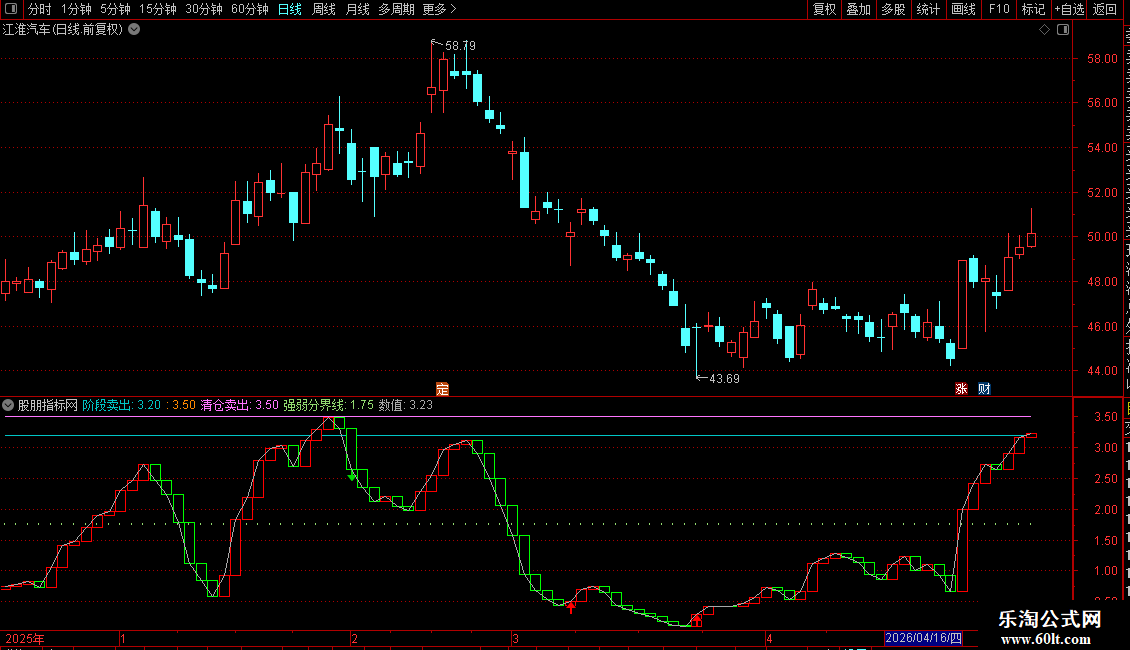Click the 统计 statistics button
Viewport: 1130px width, 650px height.
927,9
